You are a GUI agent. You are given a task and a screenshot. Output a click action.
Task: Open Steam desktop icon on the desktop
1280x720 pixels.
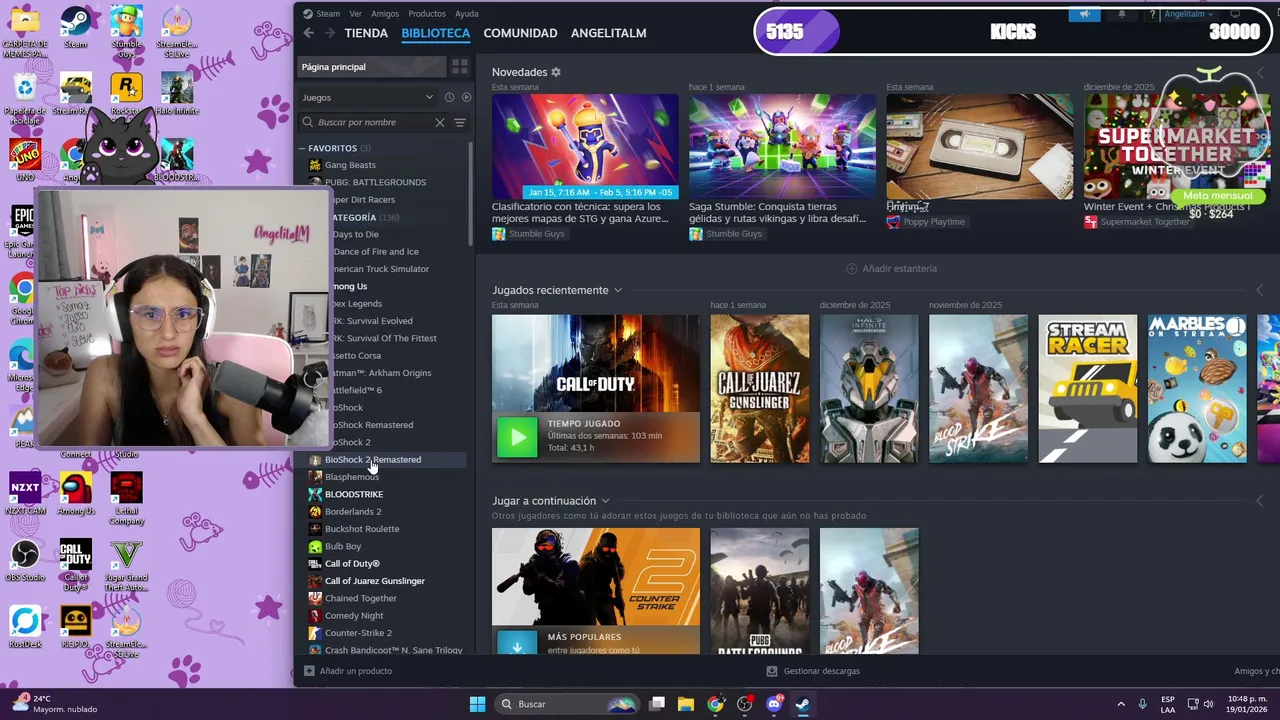pos(75,27)
